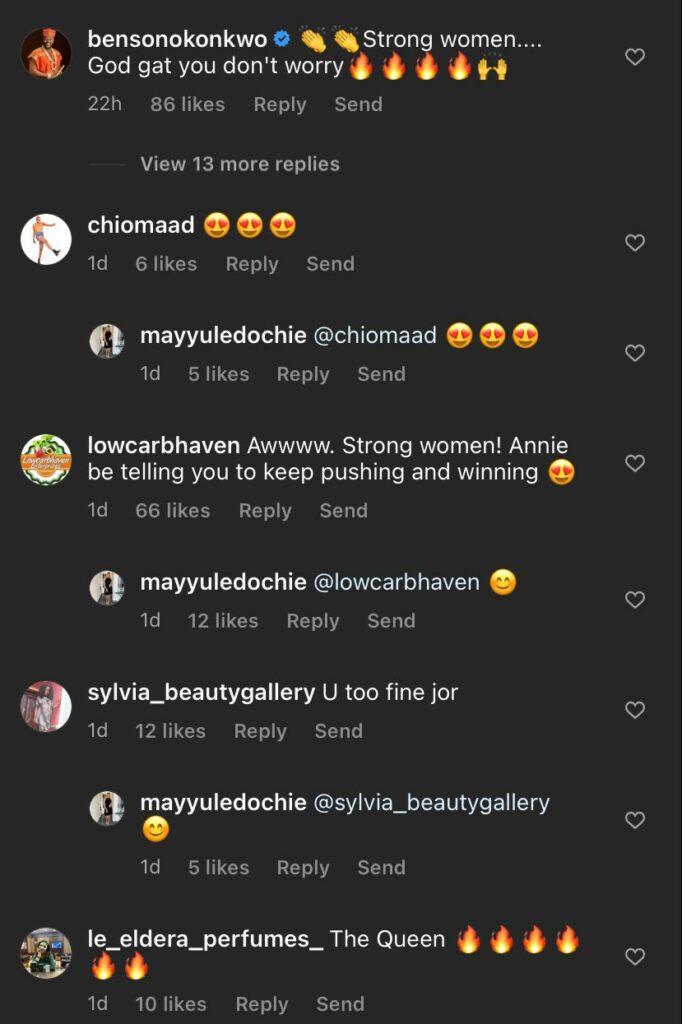Image resolution: width=682 pixels, height=1024 pixels.
Task: Heart mayyuledochie's reply to @lowcarbhaven
Action: [634, 600]
